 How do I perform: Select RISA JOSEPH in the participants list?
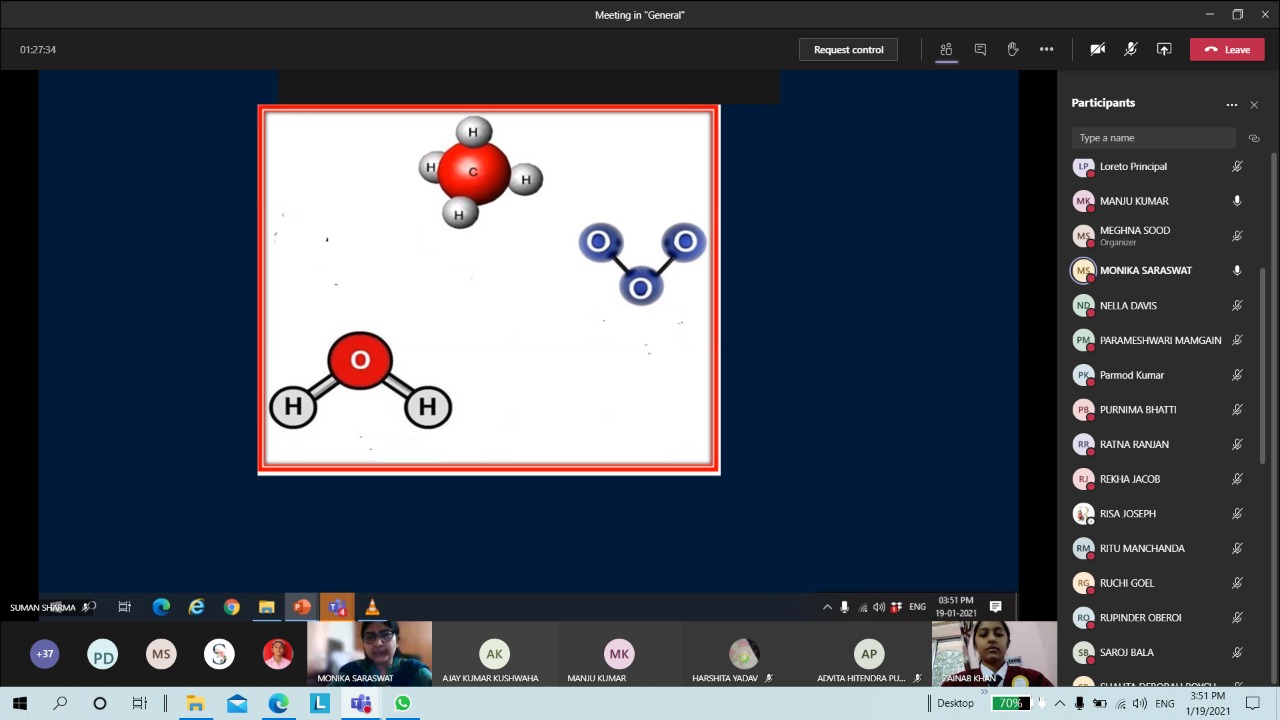[x=1127, y=514]
